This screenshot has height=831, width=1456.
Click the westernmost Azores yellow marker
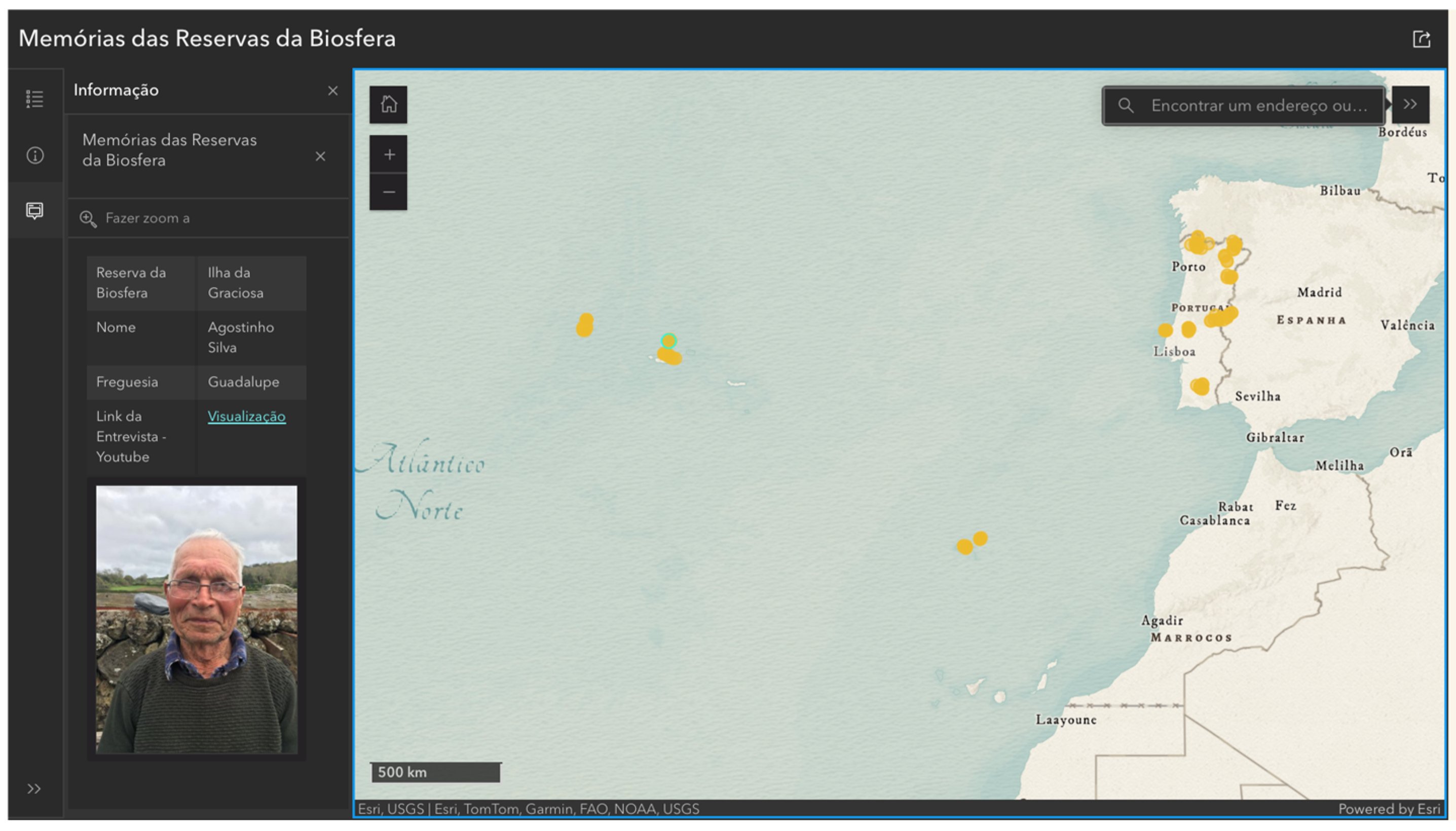click(x=584, y=328)
